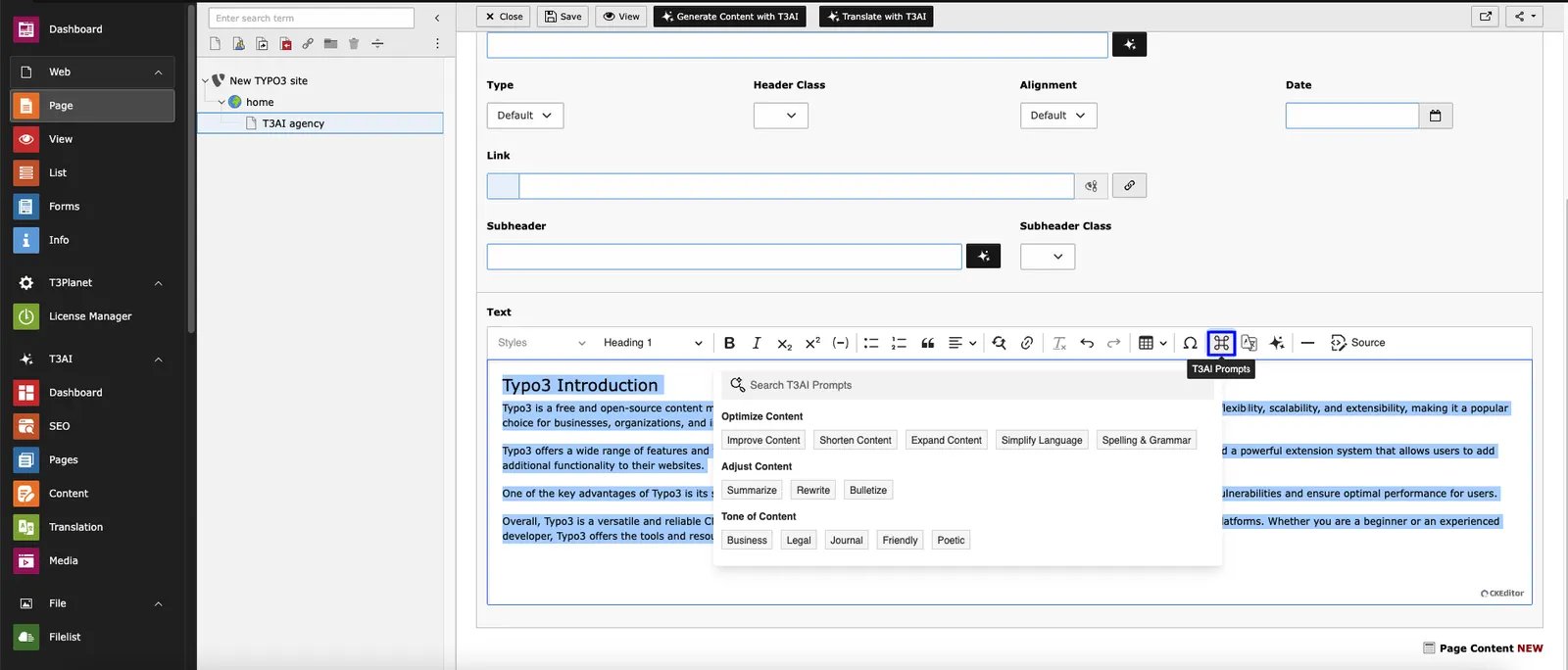This screenshot has width=1568, height=670.
Task: Undo the last editor action
Action: (1087, 343)
